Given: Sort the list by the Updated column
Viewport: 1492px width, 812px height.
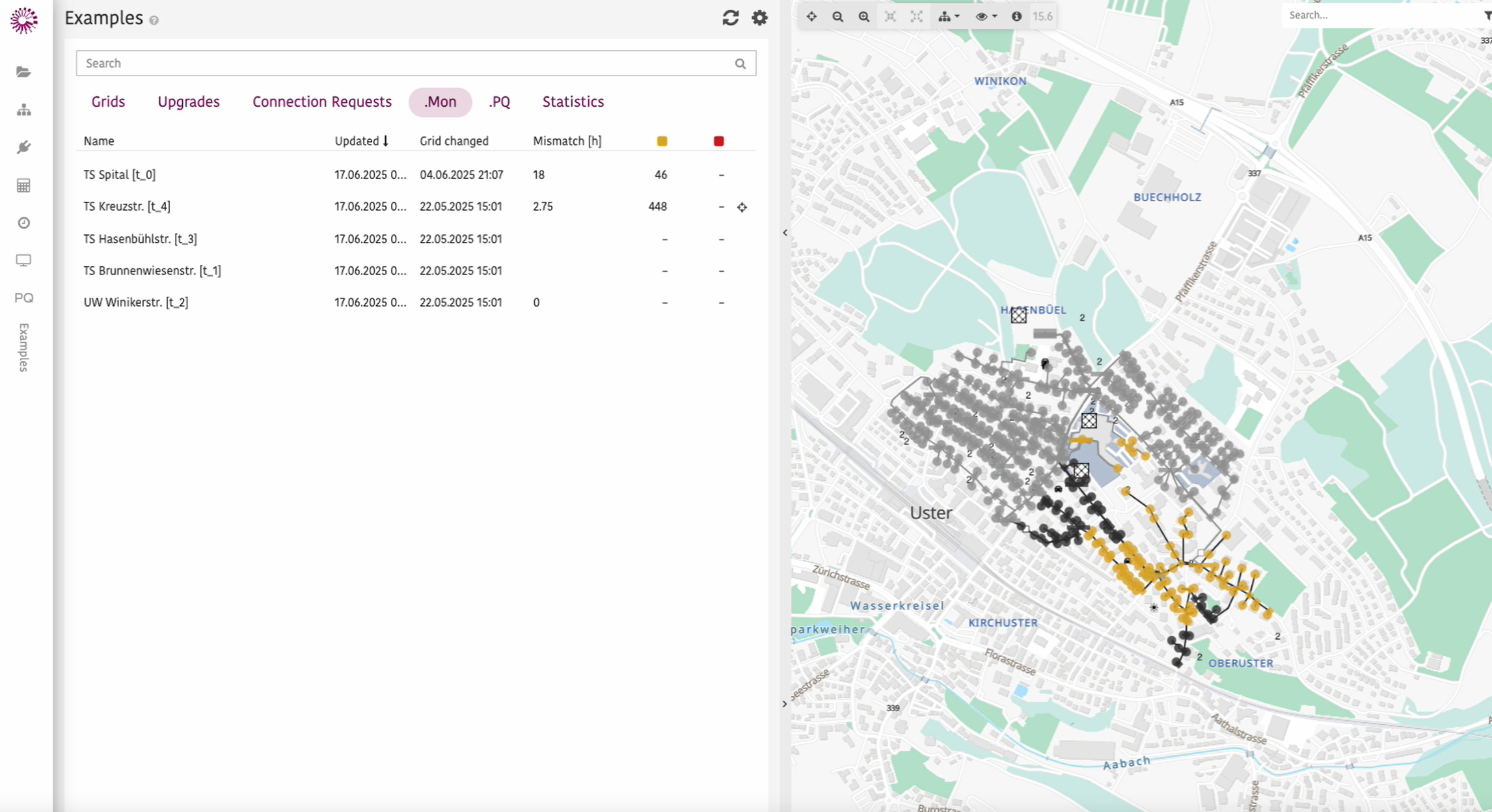Looking at the screenshot, I should pyautogui.click(x=361, y=141).
